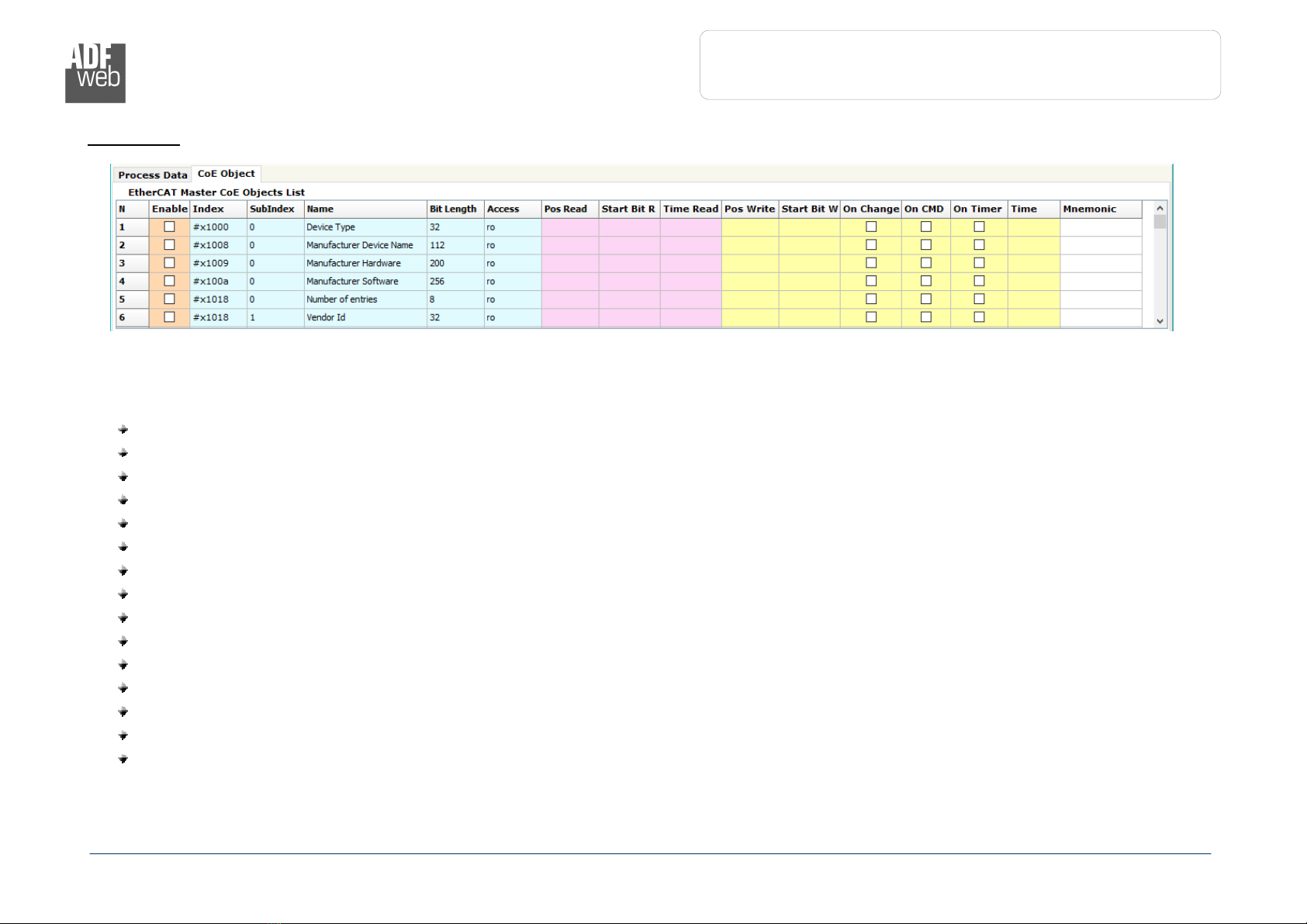Click the Mnemonic column header
Viewport: 1307px width, 924px height.
point(1101,209)
